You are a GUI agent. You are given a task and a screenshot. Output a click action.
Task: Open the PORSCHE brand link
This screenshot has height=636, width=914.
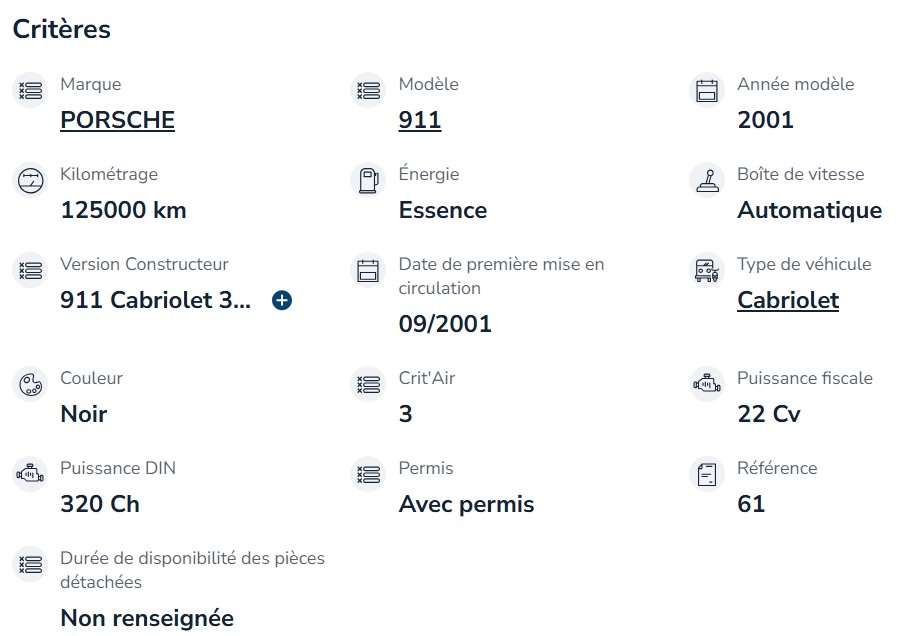[117, 120]
